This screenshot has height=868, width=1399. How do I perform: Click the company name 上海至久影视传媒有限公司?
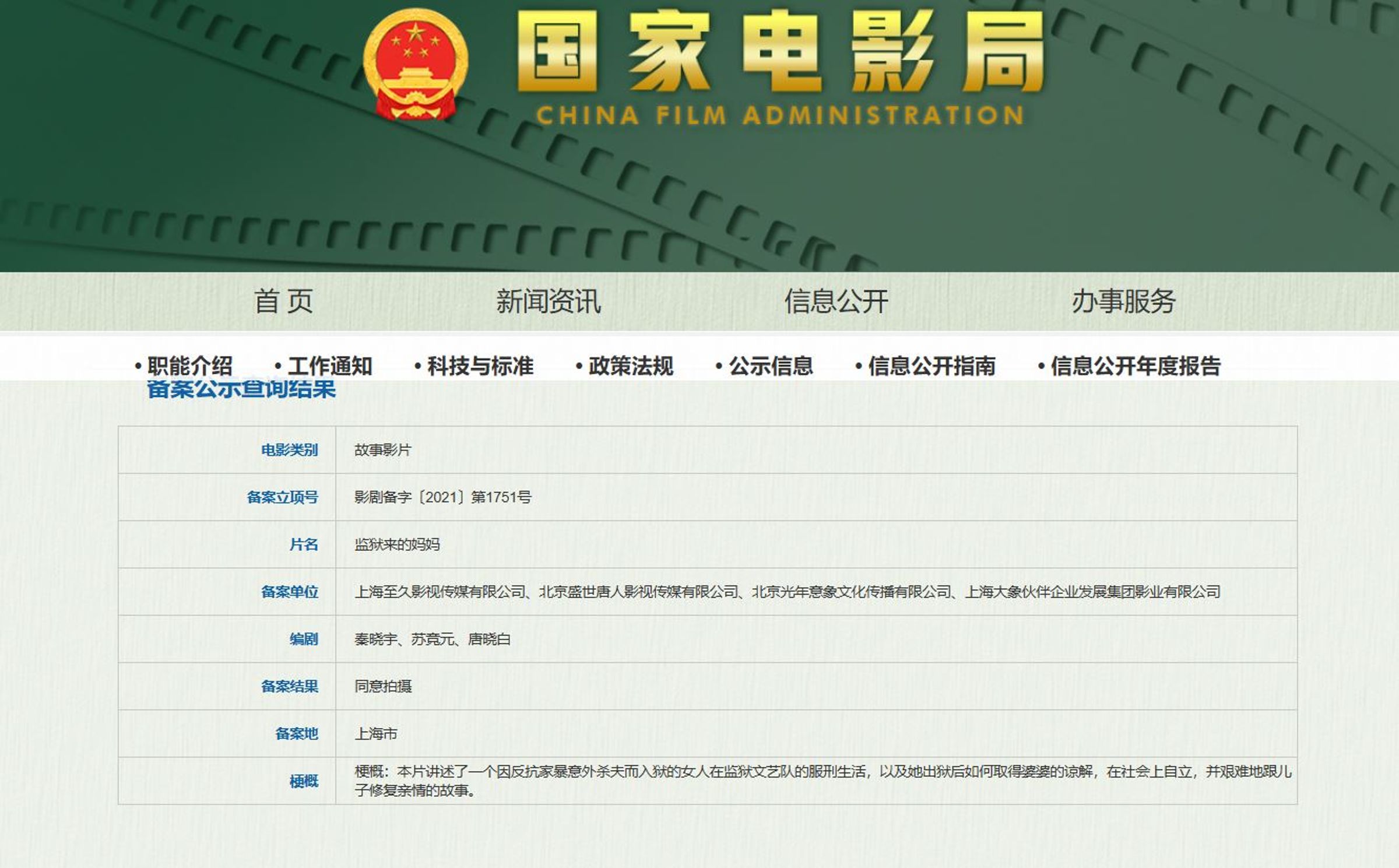click(440, 592)
